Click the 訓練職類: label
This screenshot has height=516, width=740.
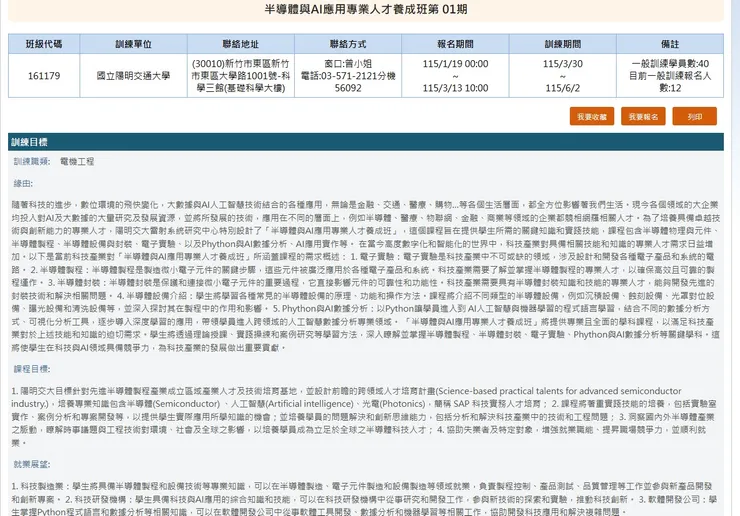coord(32,161)
